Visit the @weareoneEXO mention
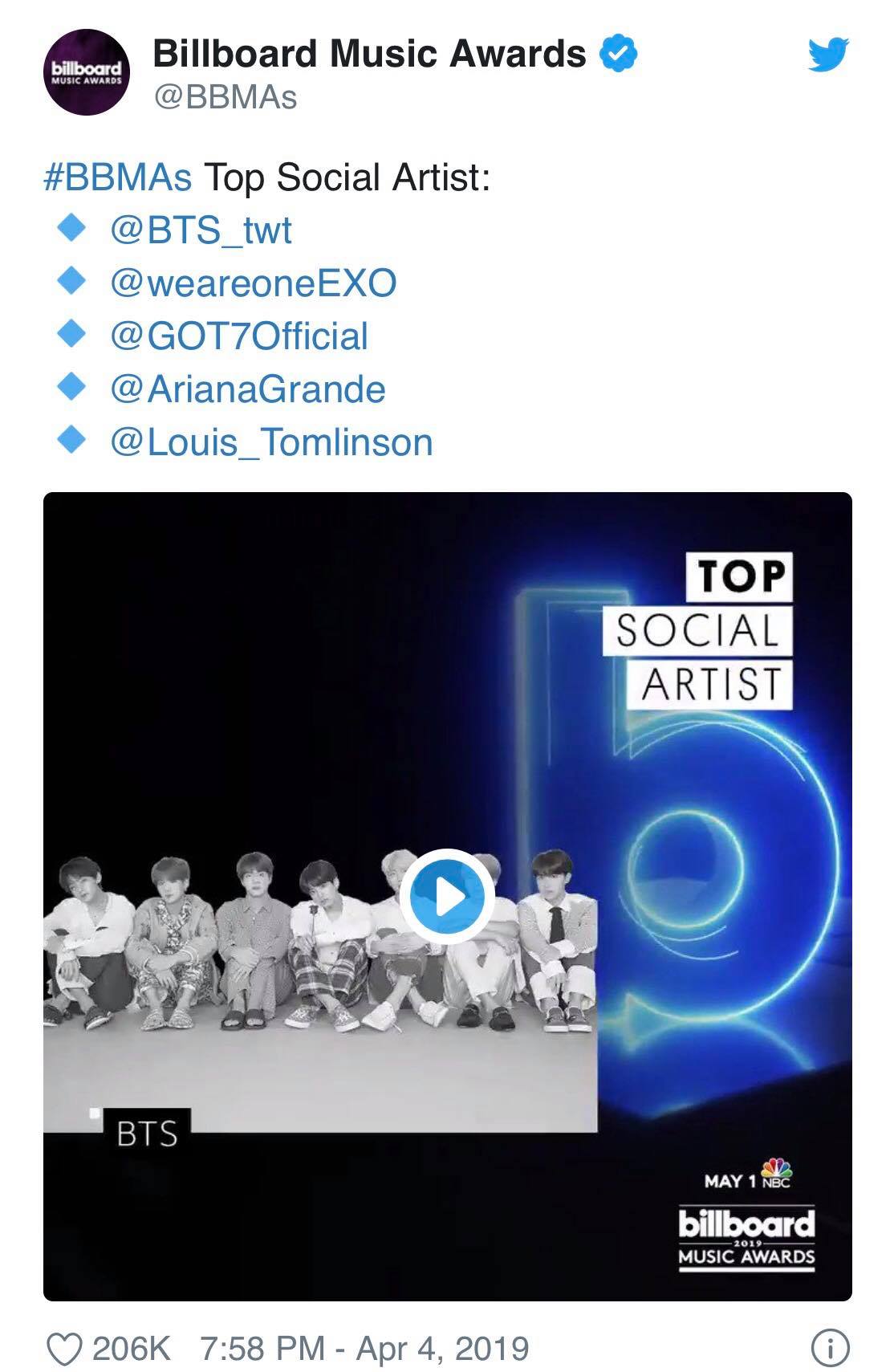Viewport: 894px width, 1372px height. [254, 283]
